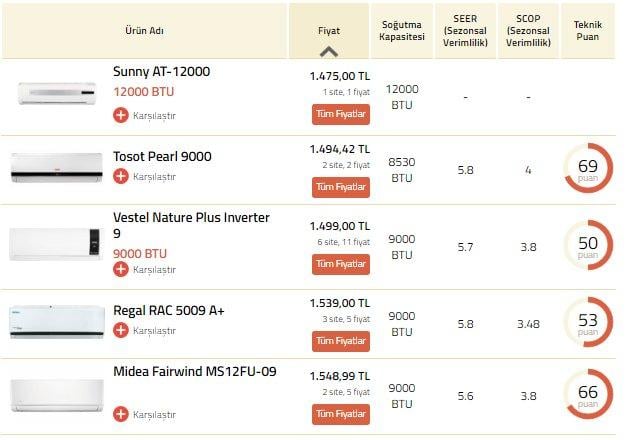Click the plus icon beside Sunny AT-12000 Karşılaştır
The height and width of the screenshot is (440, 644).
[121, 115]
